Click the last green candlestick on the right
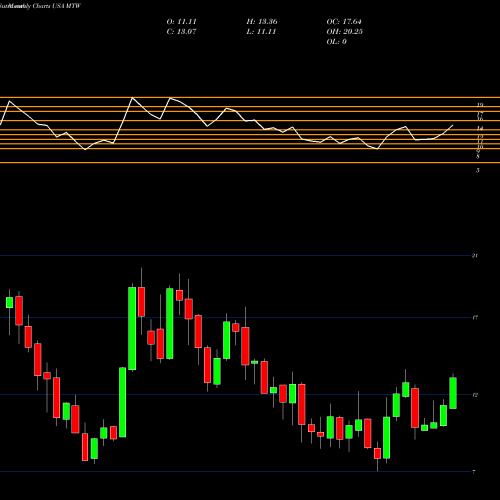This screenshot has height=500, width=500. pyautogui.click(x=453, y=393)
